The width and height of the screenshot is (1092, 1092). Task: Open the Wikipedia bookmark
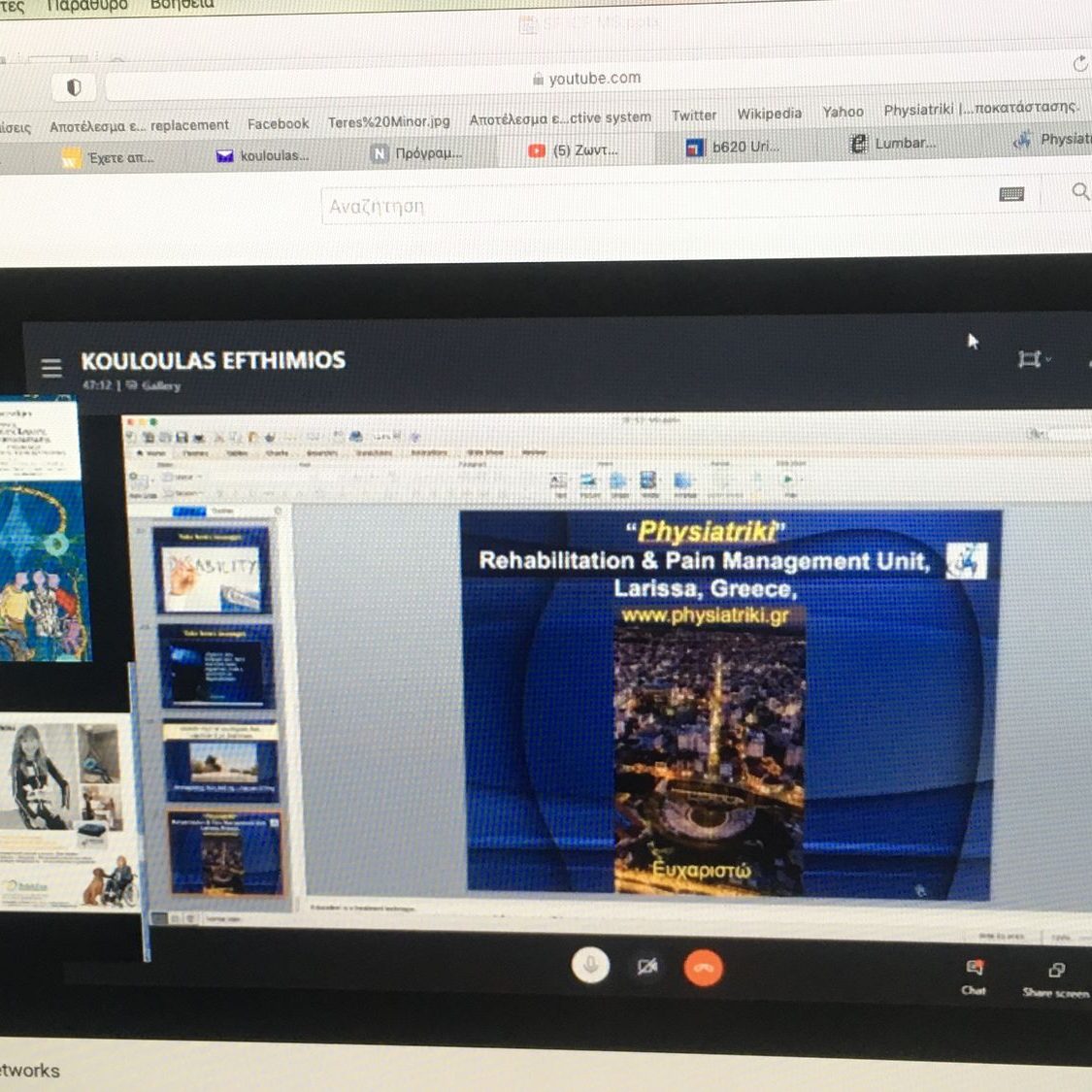[x=769, y=114]
